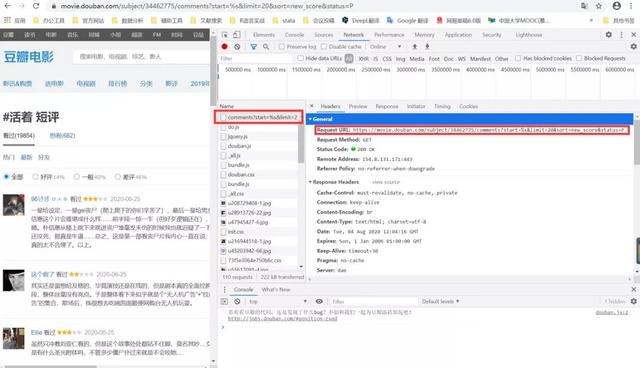Open DevTools settings gear in top bar

[609, 35]
